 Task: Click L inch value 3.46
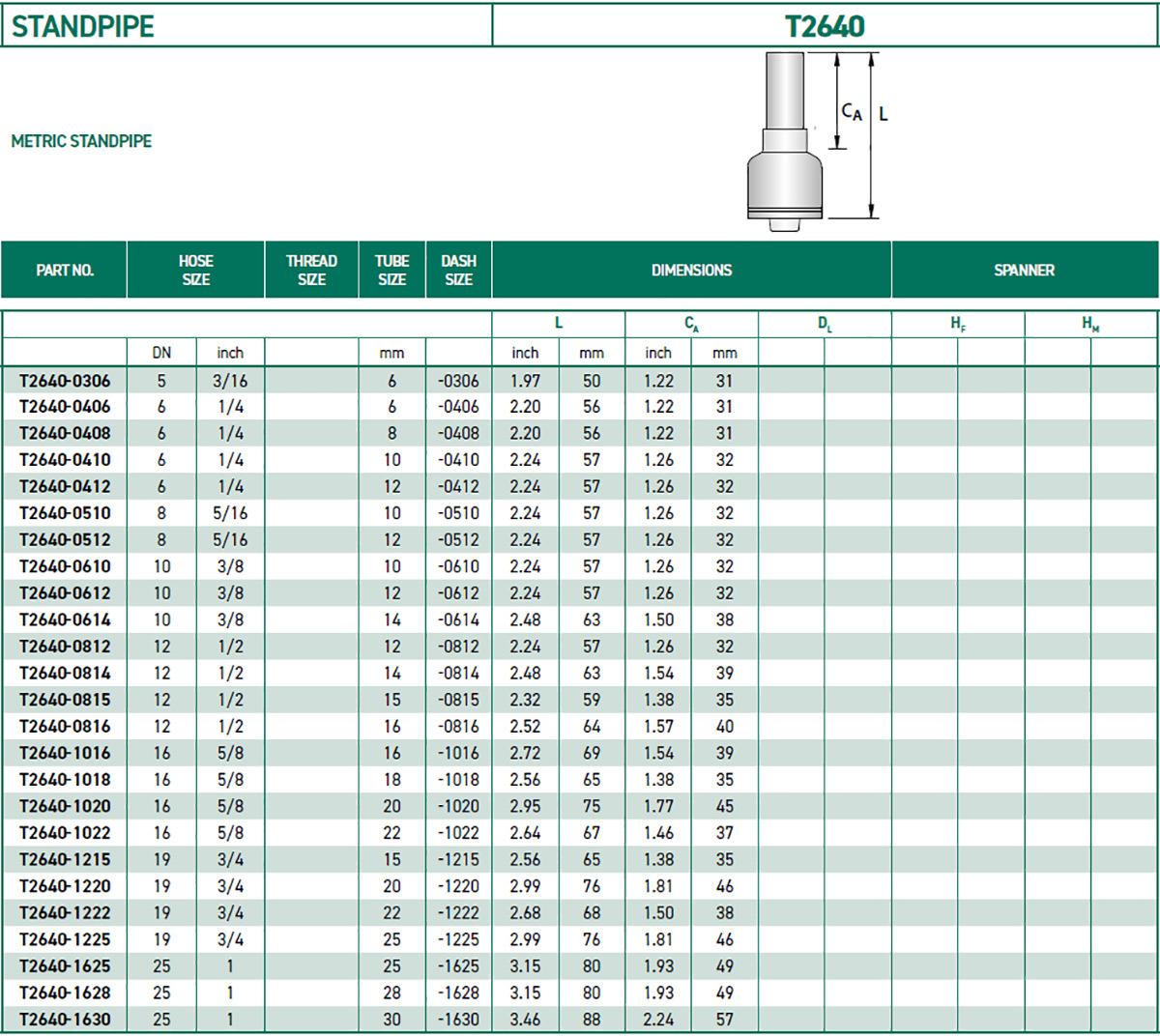[525, 1019]
